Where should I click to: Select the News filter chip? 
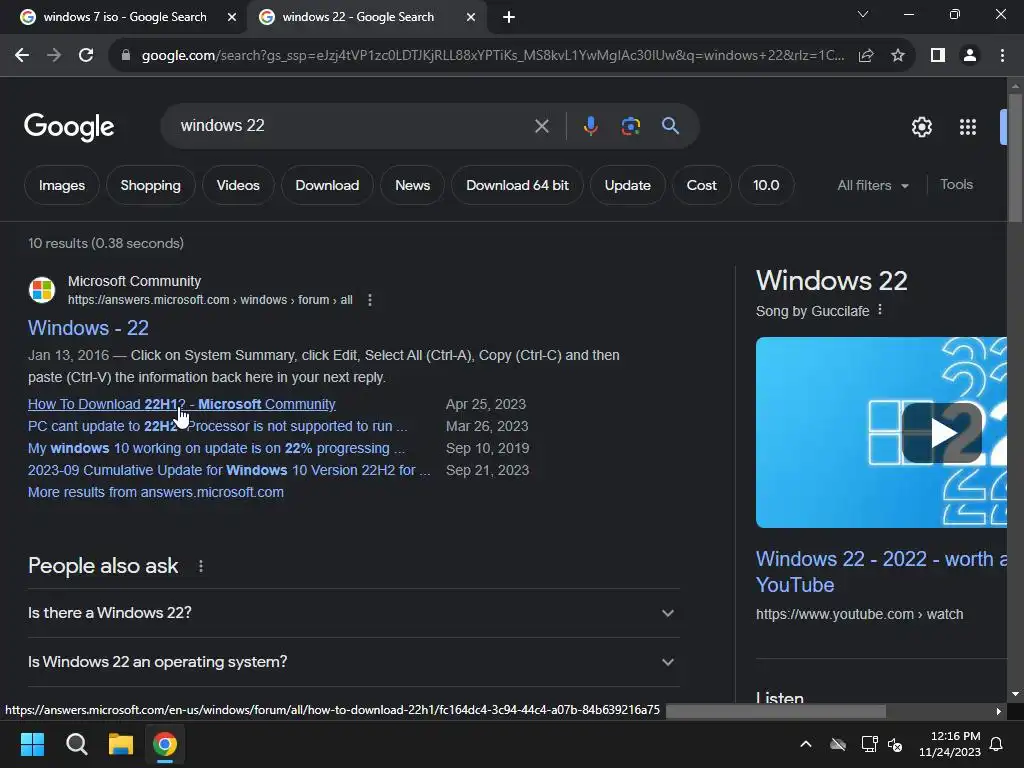413,185
